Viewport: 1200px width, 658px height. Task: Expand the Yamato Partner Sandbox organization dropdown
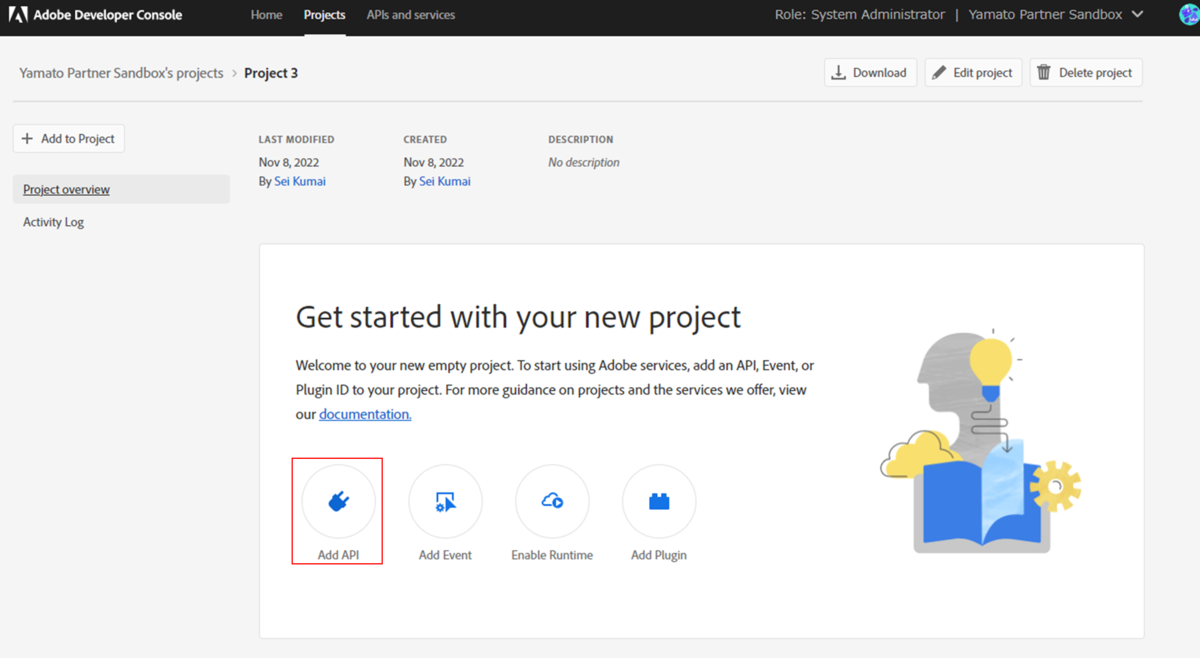click(x=1056, y=15)
